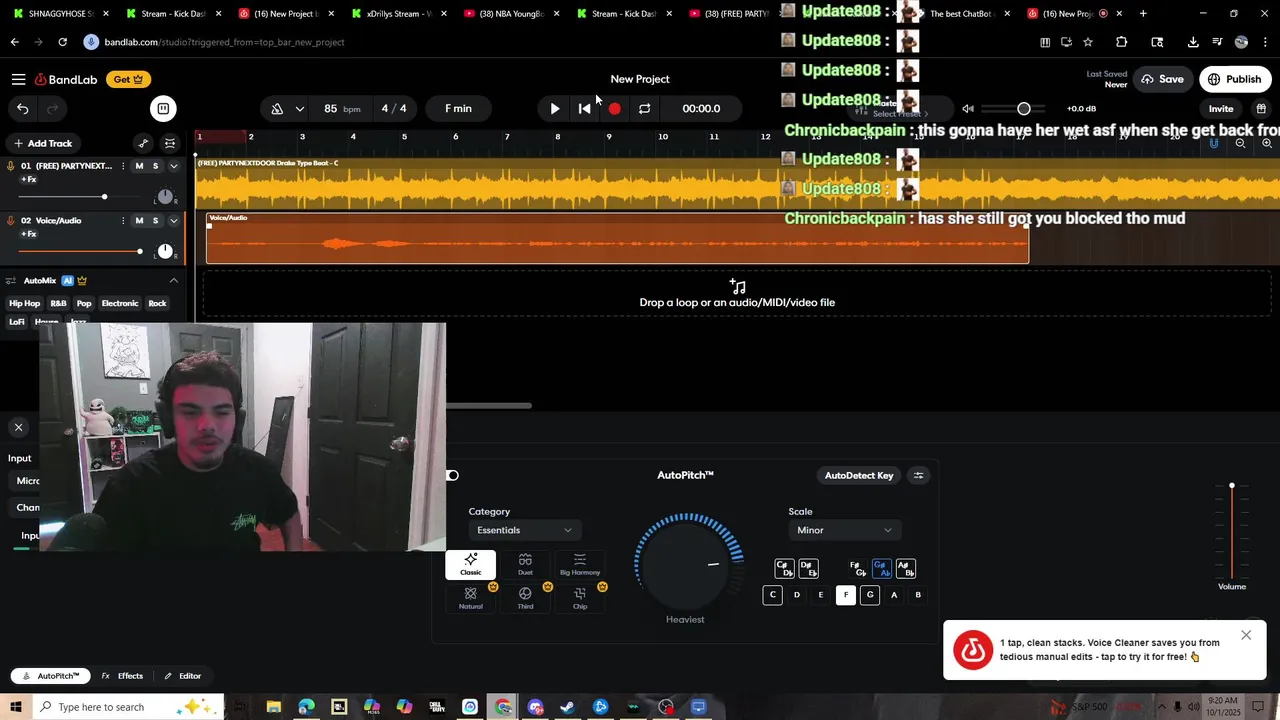
Task: Select the Big Harmony AutoPitch effect
Action: [580, 564]
